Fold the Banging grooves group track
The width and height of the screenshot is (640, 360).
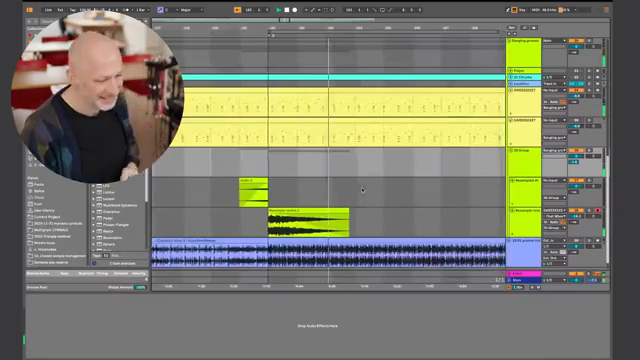[509, 41]
